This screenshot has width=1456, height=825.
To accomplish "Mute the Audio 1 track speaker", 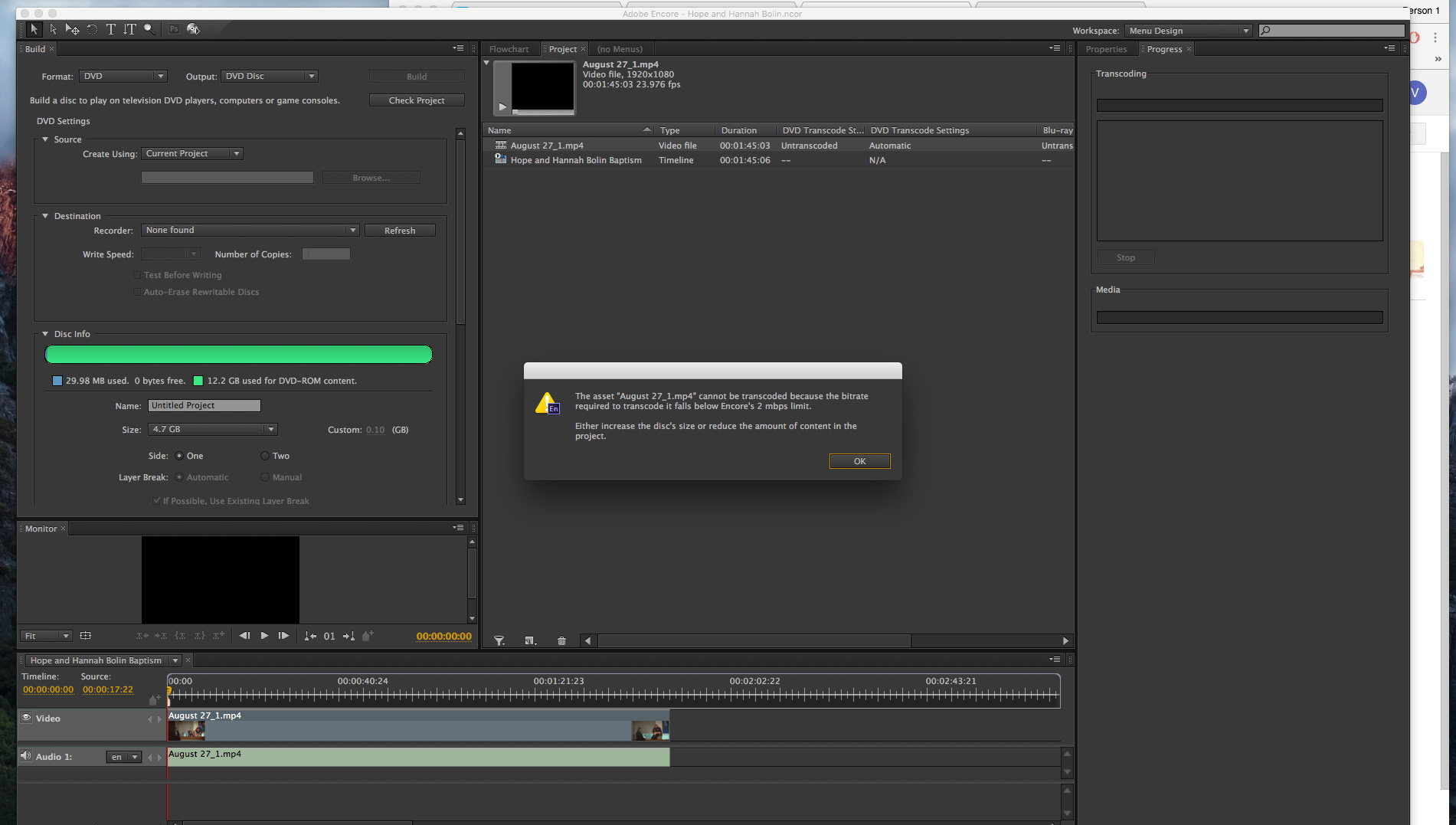I will [26, 756].
